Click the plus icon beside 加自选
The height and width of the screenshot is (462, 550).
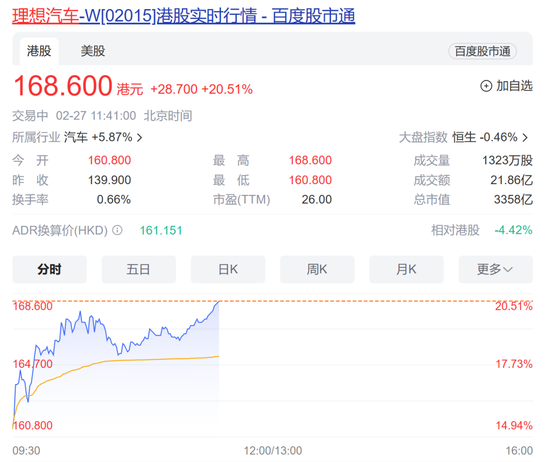coord(486,86)
